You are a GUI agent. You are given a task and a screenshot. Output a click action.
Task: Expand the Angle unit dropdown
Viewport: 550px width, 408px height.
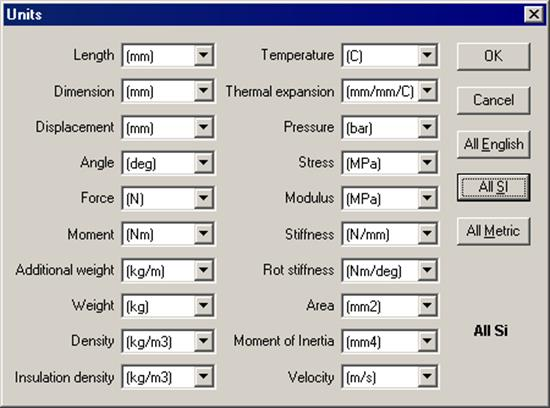click(203, 162)
